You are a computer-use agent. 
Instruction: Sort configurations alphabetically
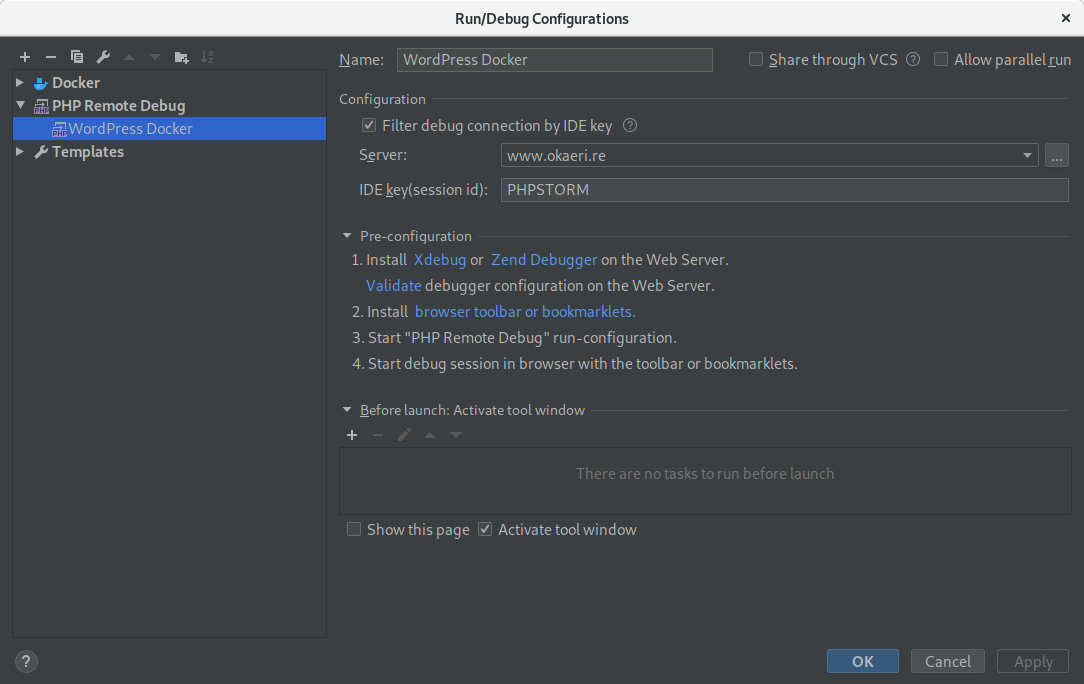pos(207,57)
